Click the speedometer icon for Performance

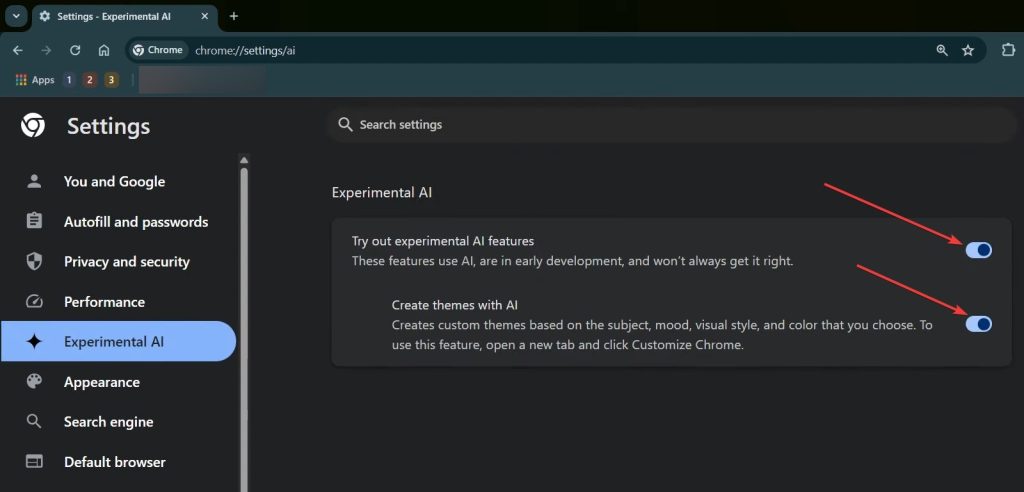[x=34, y=302]
